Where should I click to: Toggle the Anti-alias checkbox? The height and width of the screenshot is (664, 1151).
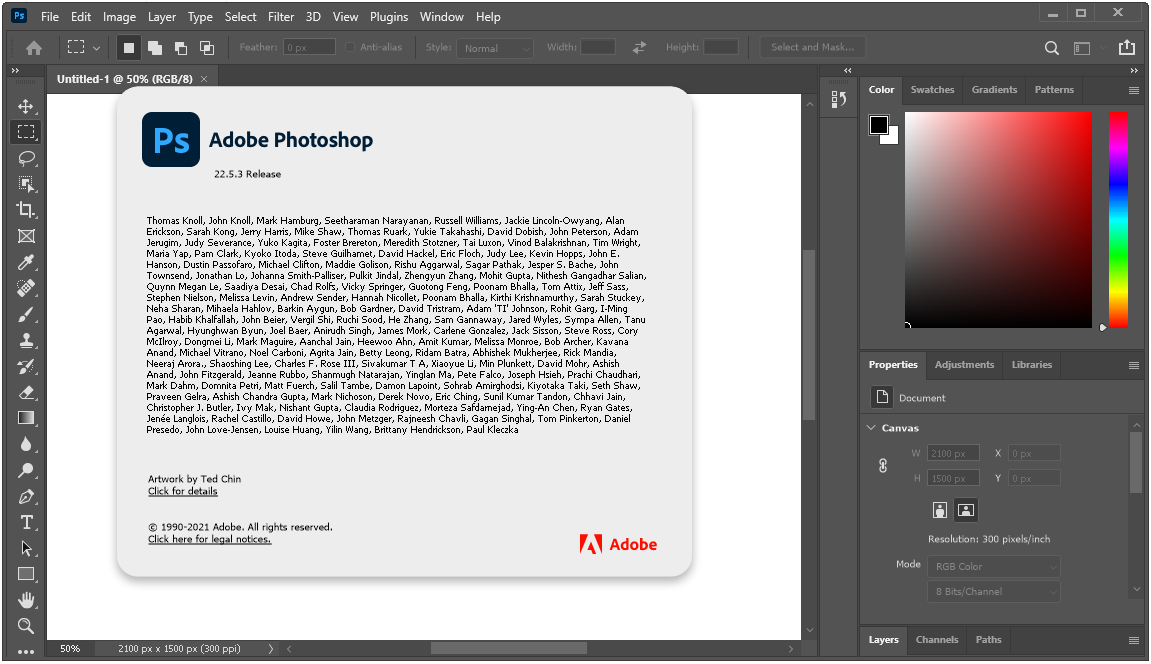(350, 47)
